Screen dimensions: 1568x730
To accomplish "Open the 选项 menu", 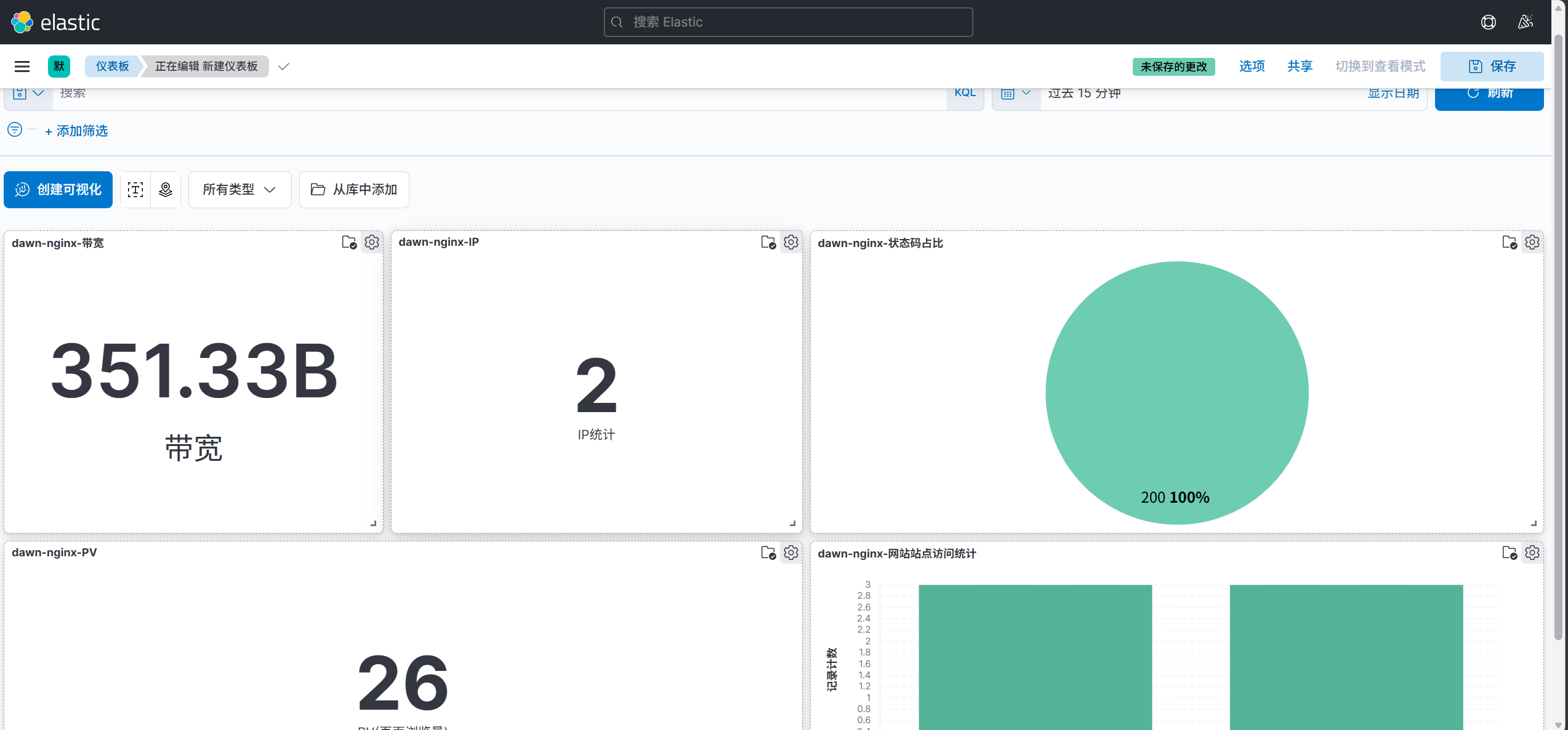I will pyautogui.click(x=1252, y=67).
